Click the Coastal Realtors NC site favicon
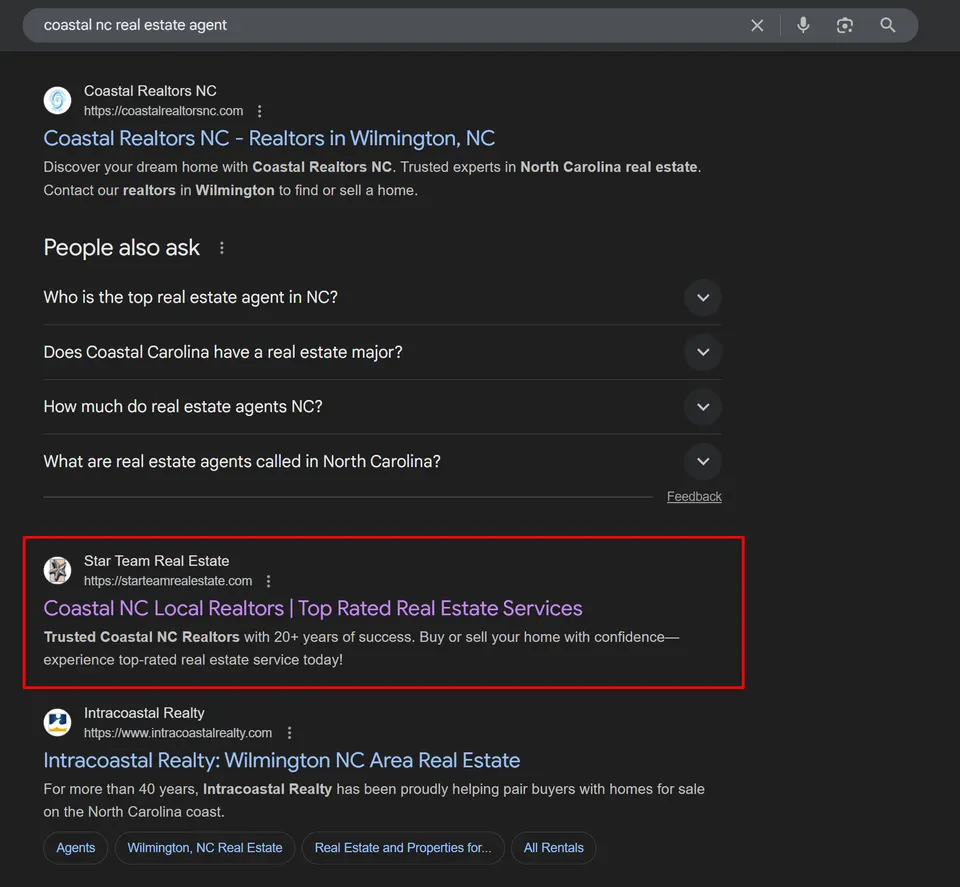The height and width of the screenshot is (887, 960). coord(58,100)
